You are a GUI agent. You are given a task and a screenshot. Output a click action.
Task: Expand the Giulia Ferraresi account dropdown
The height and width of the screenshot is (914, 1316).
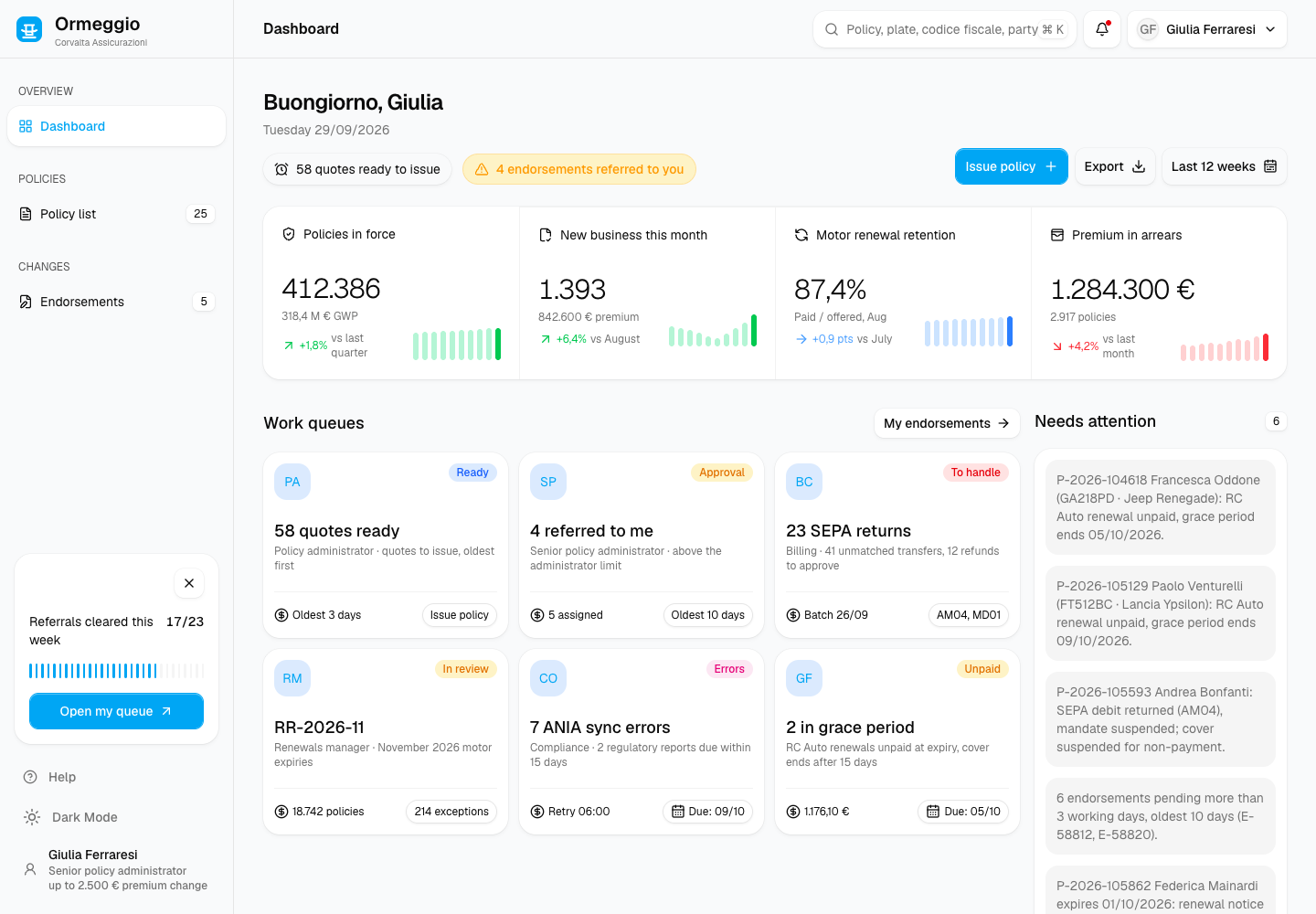tap(1207, 29)
